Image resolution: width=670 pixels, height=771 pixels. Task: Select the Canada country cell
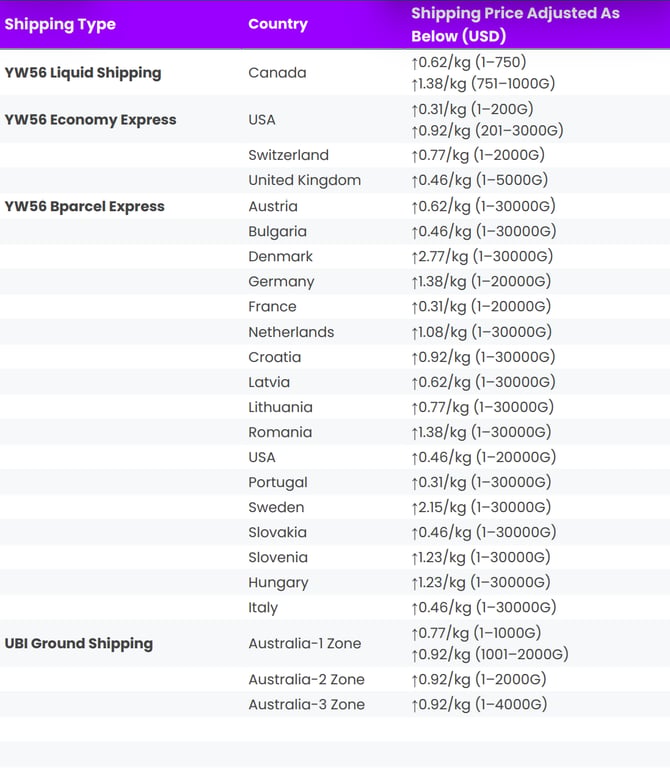click(x=277, y=73)
